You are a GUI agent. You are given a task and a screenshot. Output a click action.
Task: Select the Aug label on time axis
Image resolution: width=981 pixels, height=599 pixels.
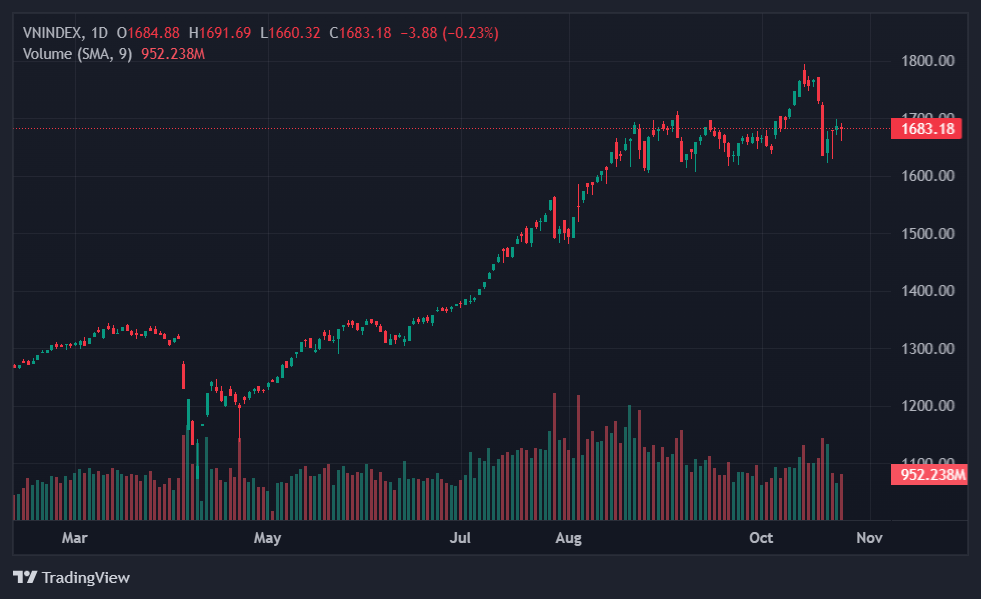(568, 538)
